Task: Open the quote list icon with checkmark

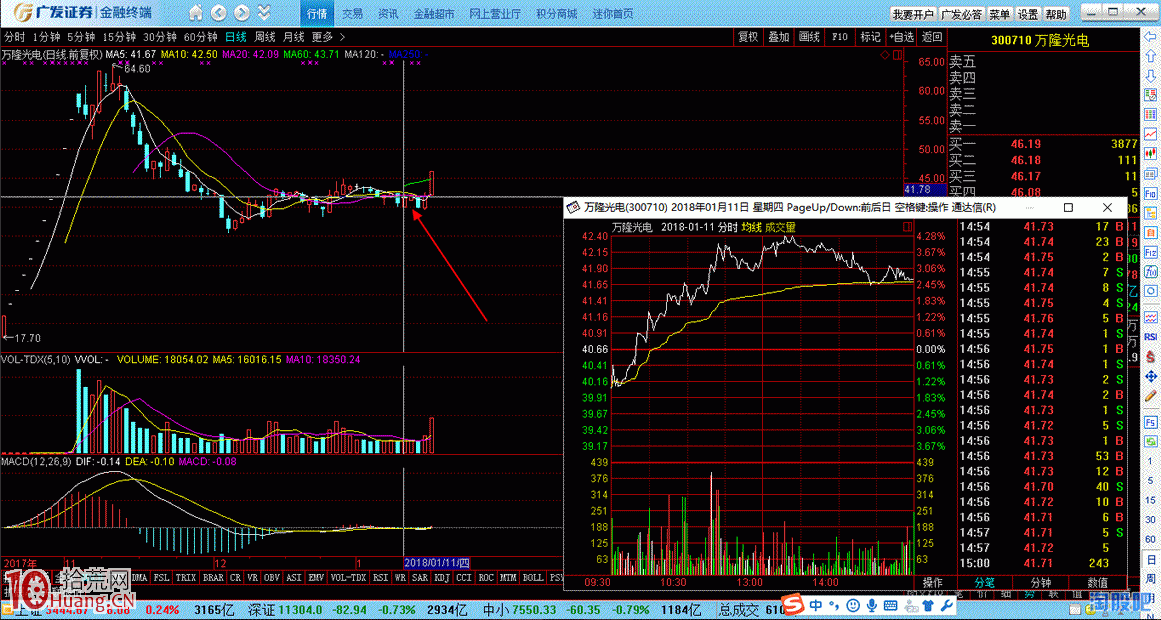Action: [x=1151, y=93]
